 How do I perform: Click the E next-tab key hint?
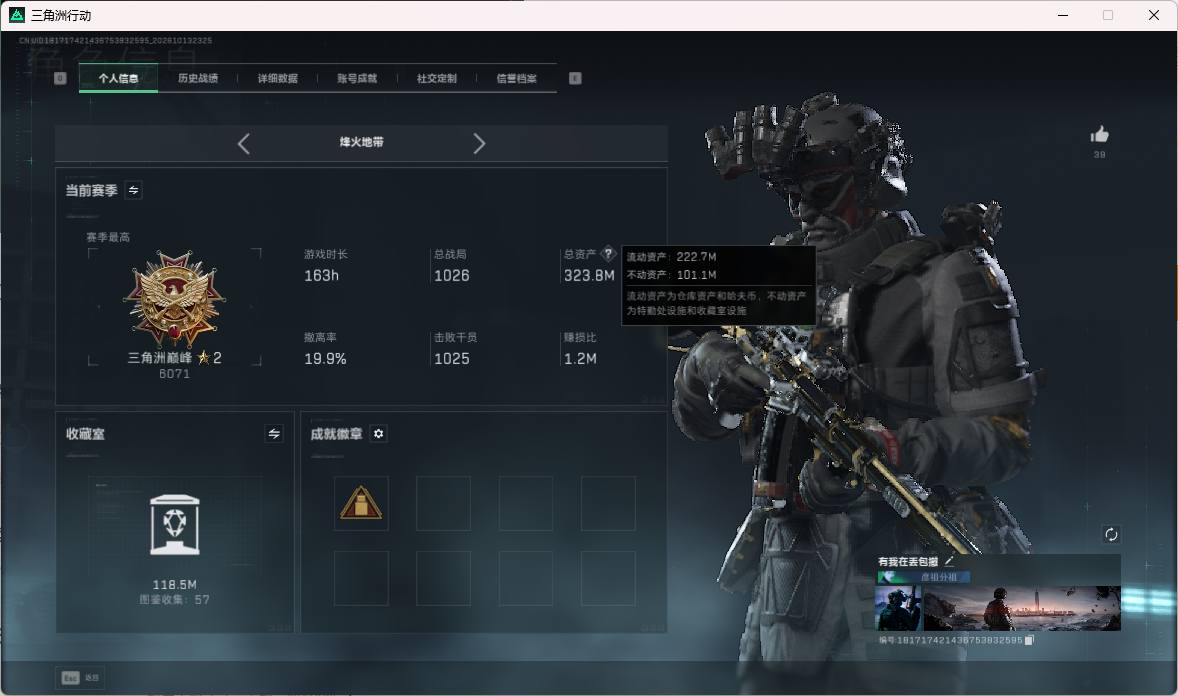tap(575, 78)
